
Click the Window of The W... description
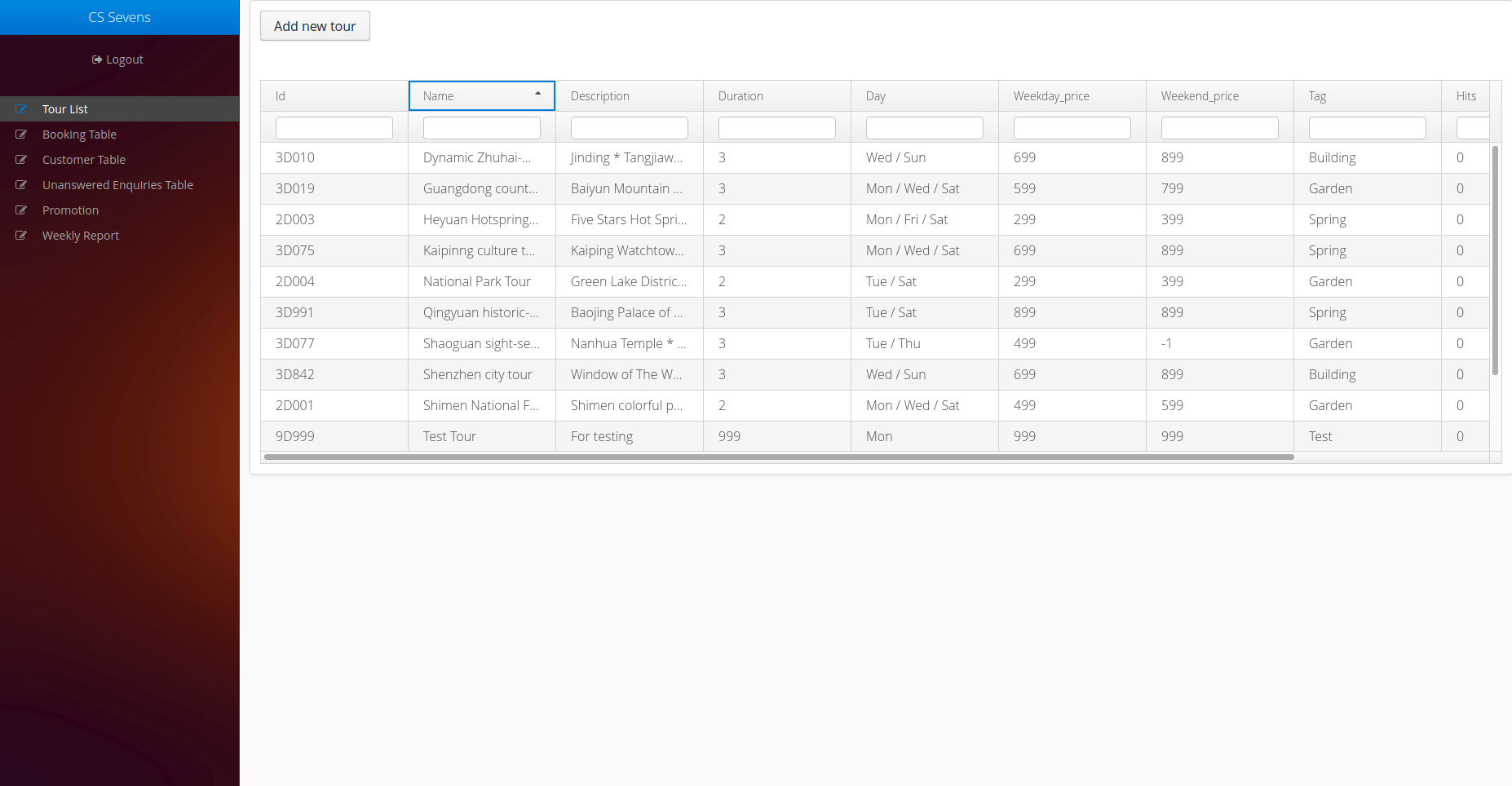coord(630,375)
